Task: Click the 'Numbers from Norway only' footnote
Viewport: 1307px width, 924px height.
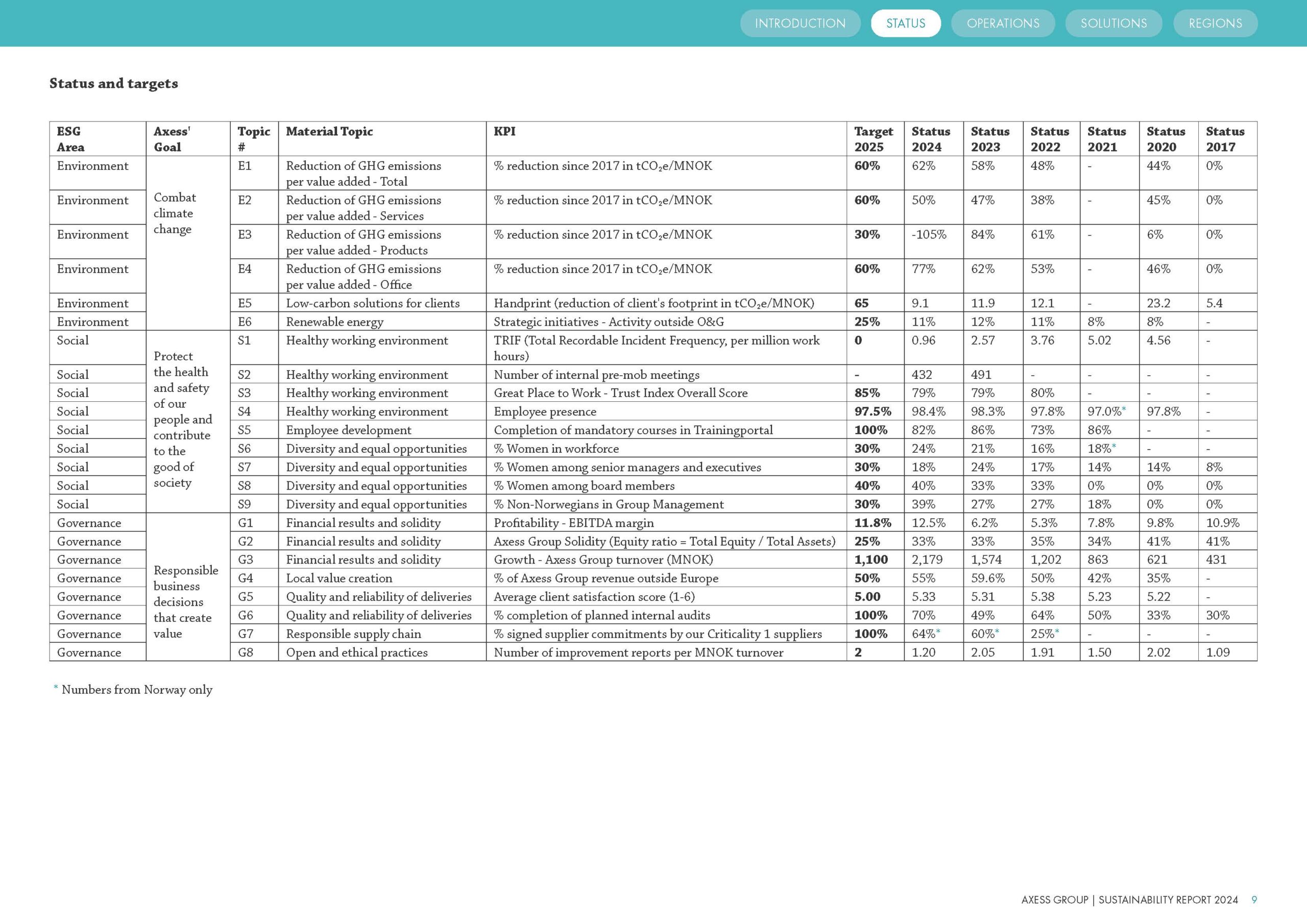Action: click(x=137, y=690)
